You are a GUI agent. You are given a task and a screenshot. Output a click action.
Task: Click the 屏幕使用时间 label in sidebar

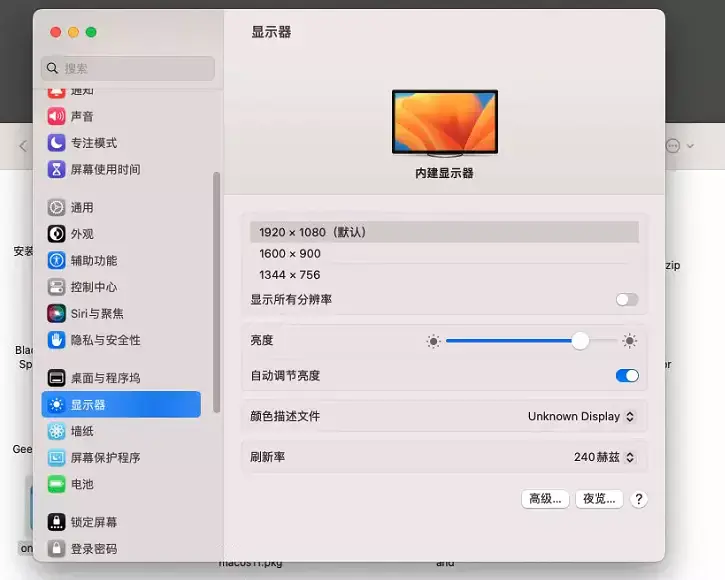coord(105,169)
